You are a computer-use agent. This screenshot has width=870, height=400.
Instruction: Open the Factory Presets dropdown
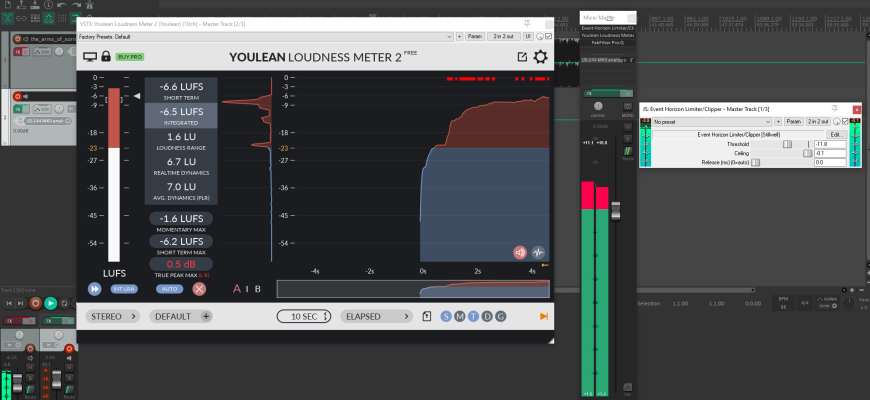point(250,36)
